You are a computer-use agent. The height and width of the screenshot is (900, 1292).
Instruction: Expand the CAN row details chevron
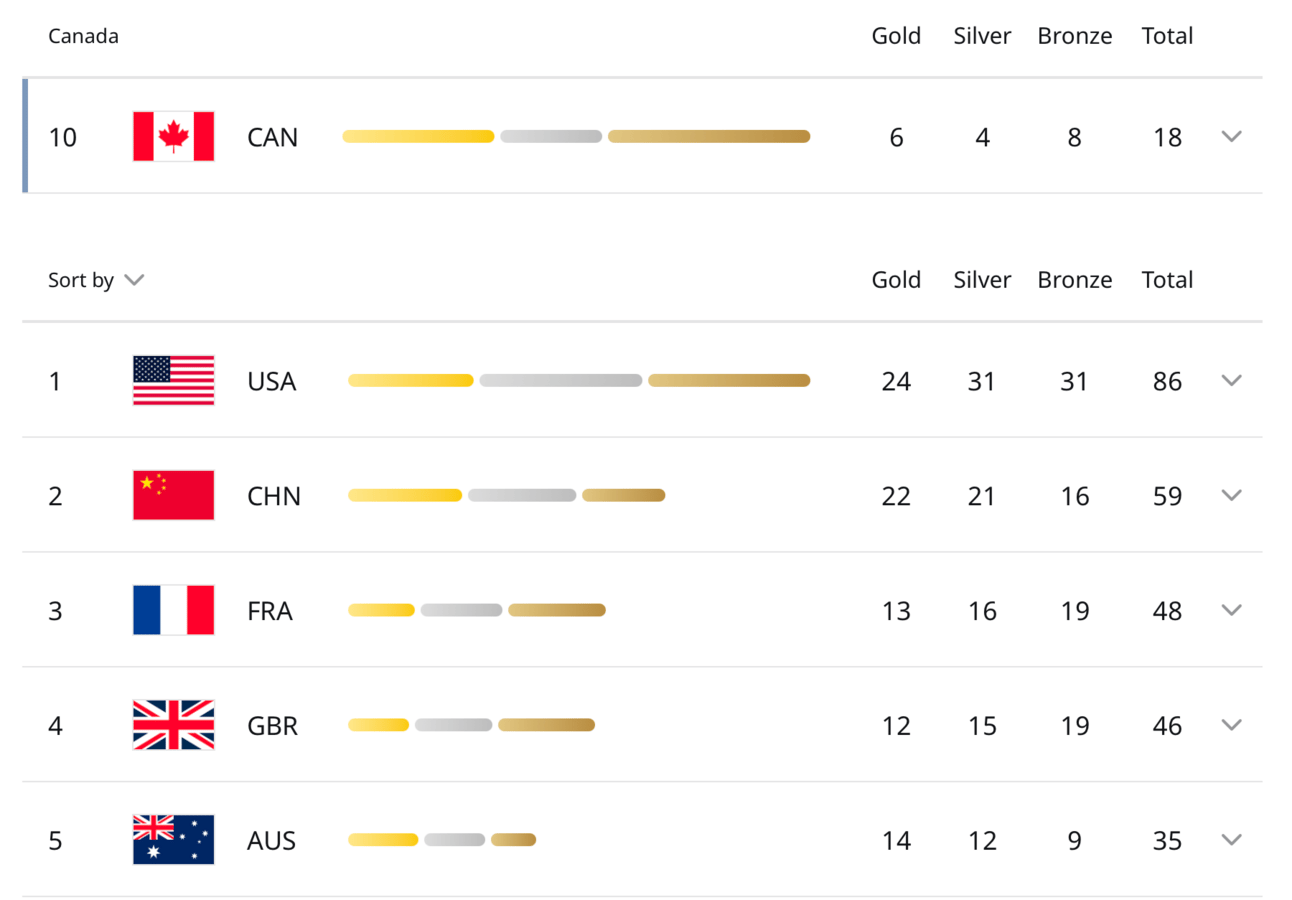click(x=1231, y=136)
